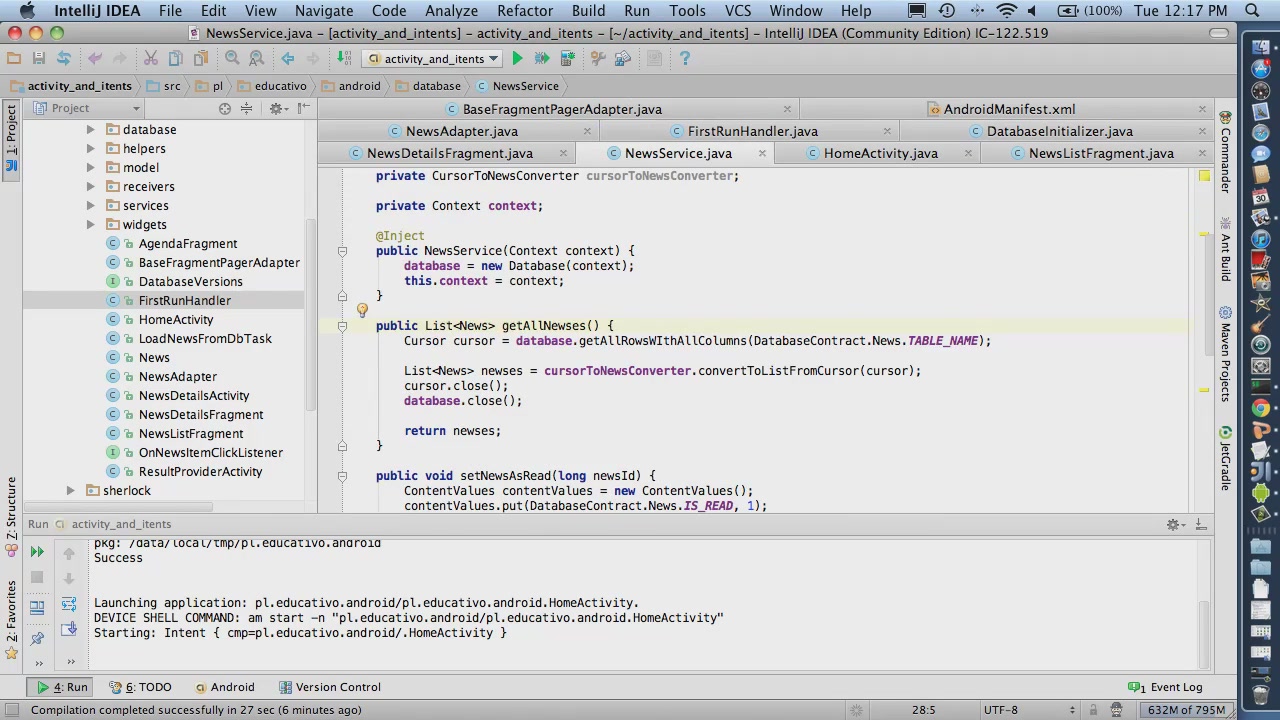Click the Find magnifier icon

(232, 59)
